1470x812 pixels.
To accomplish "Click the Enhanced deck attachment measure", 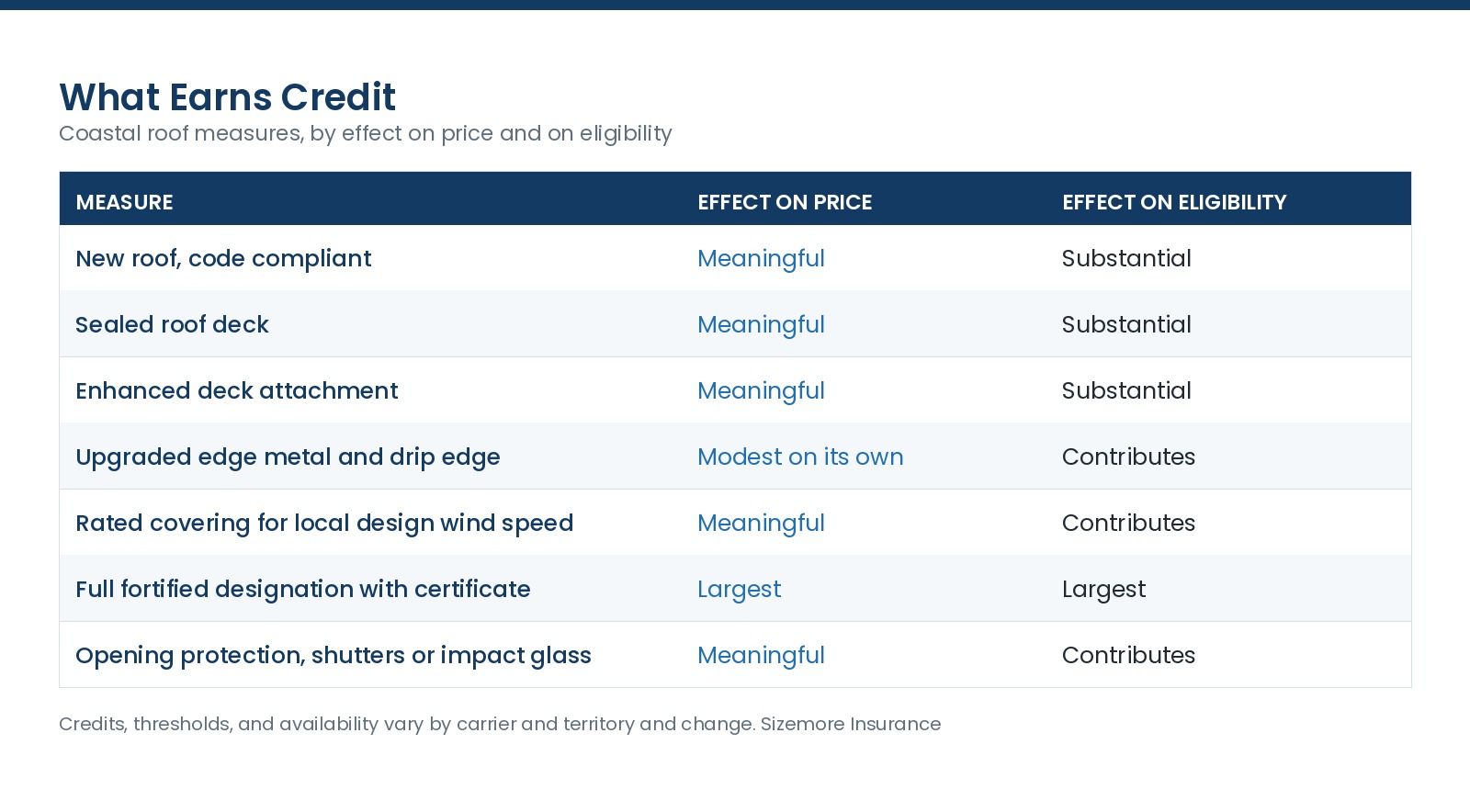I will [x=237, y=390].
